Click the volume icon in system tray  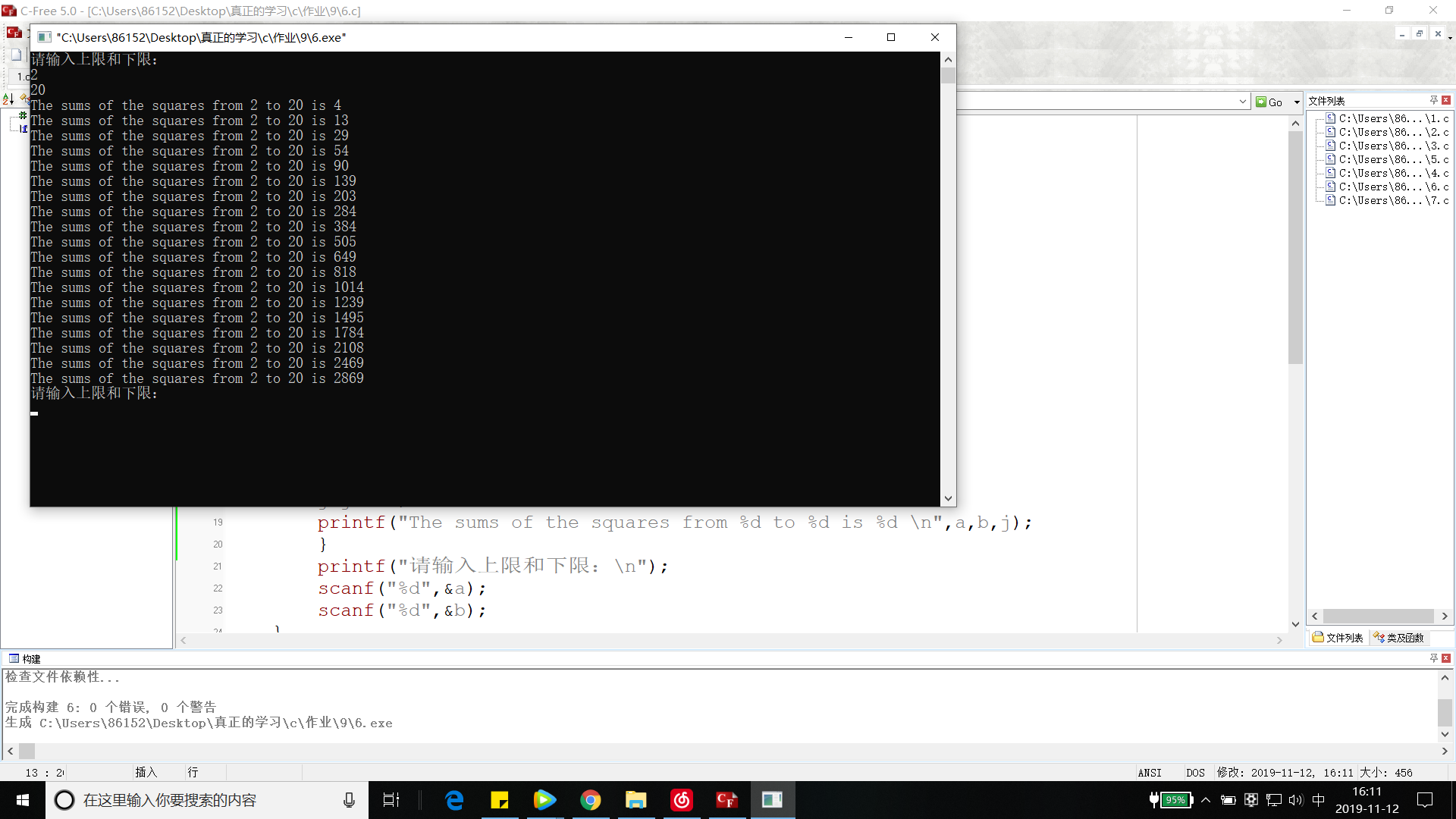(1295, 800)
